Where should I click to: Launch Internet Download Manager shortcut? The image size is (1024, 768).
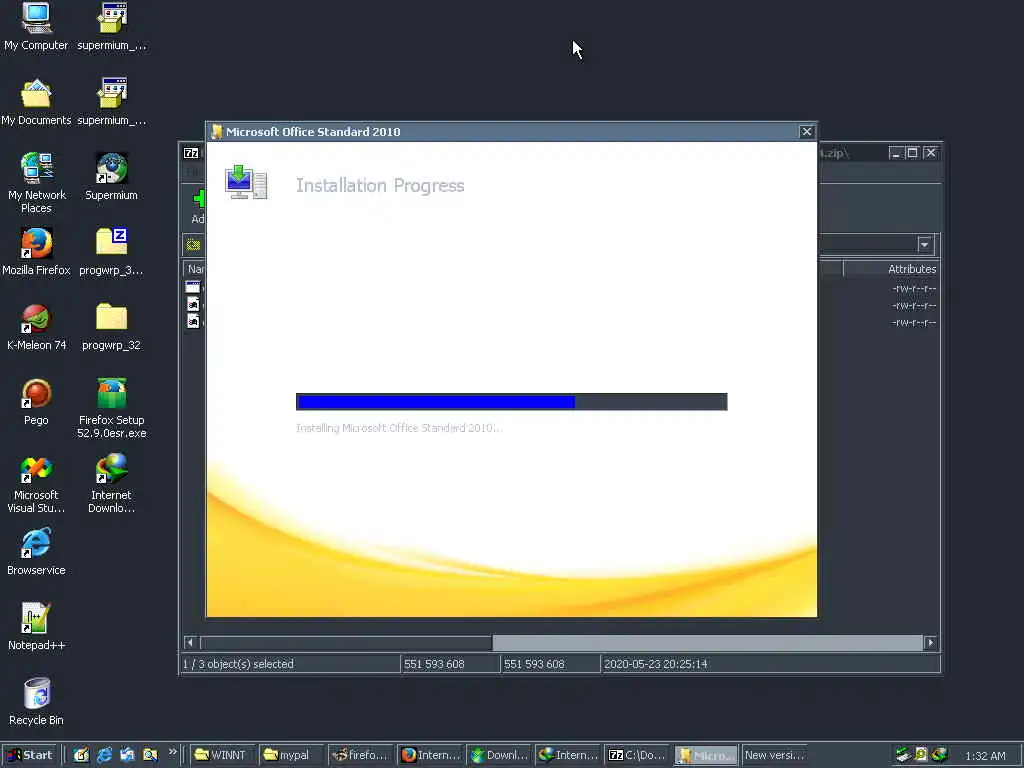coord(112,483)
